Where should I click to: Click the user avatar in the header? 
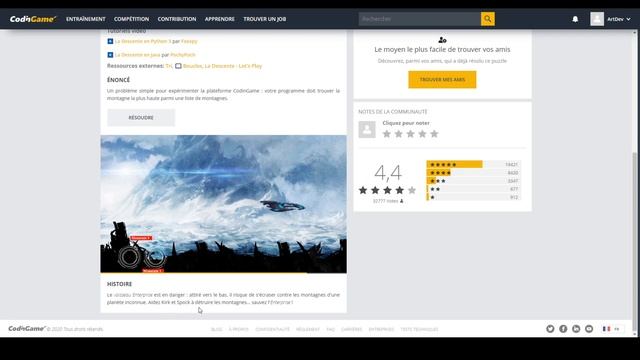597,19
